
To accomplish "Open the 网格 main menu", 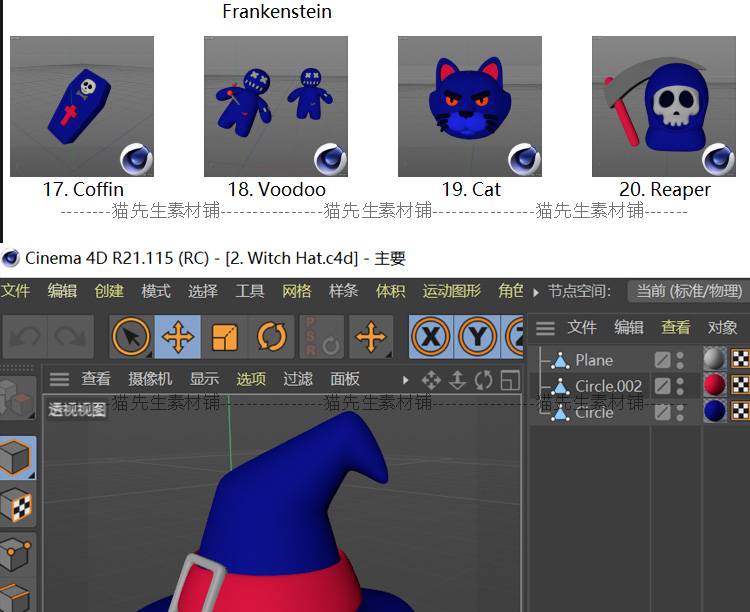I will point(297,291).
